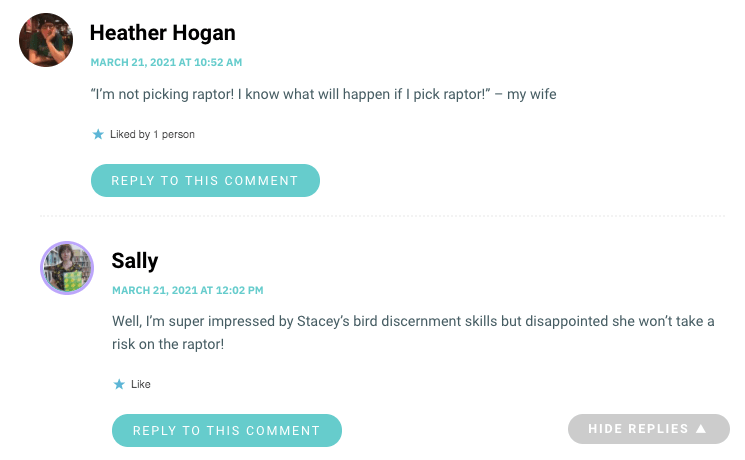Click Heather Hogan's profile avatar
The height and width of the screenshot is (460, 745).
[46, 40]
